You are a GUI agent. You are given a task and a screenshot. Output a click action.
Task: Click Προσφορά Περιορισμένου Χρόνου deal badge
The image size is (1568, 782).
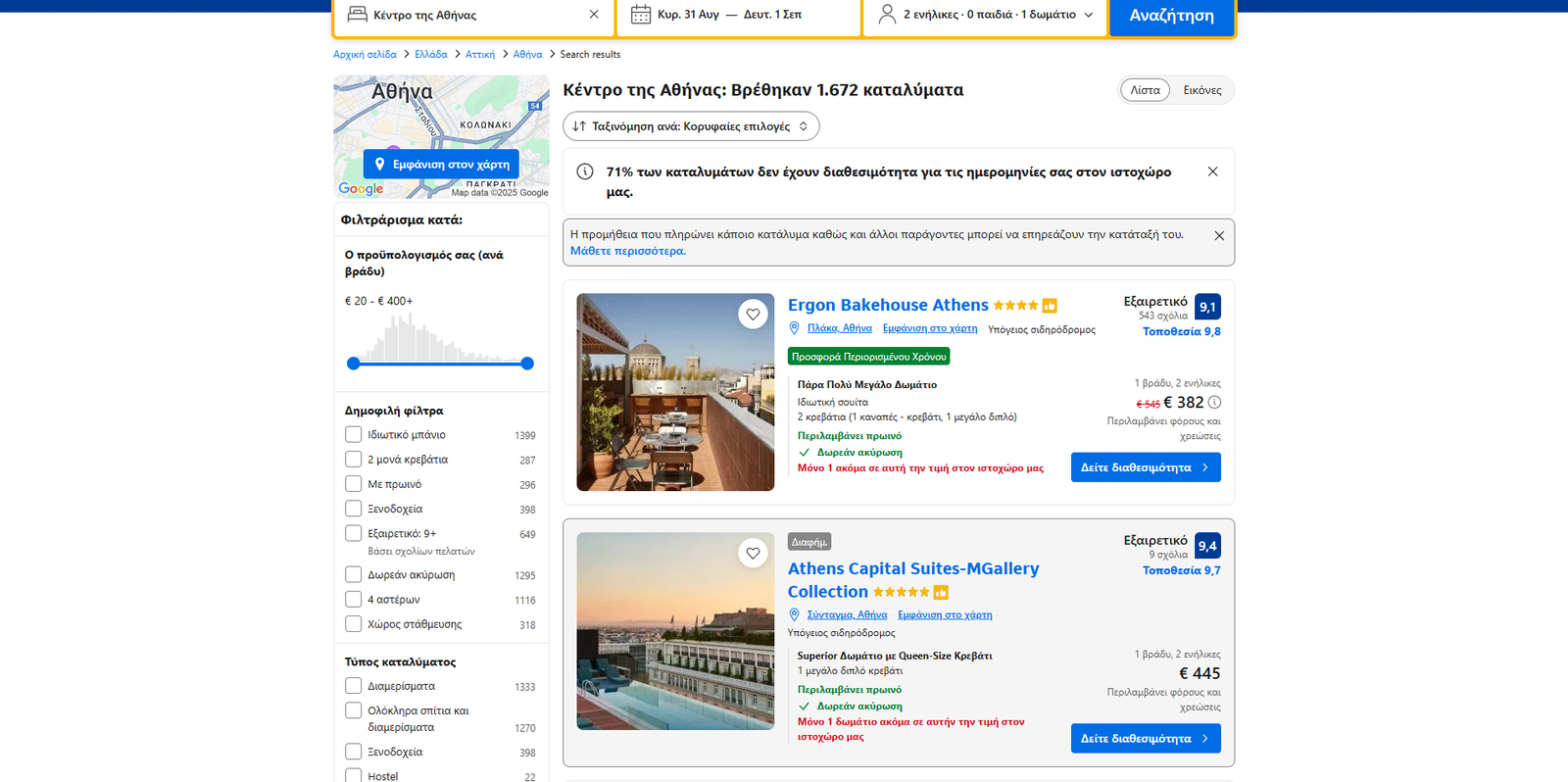869,357
